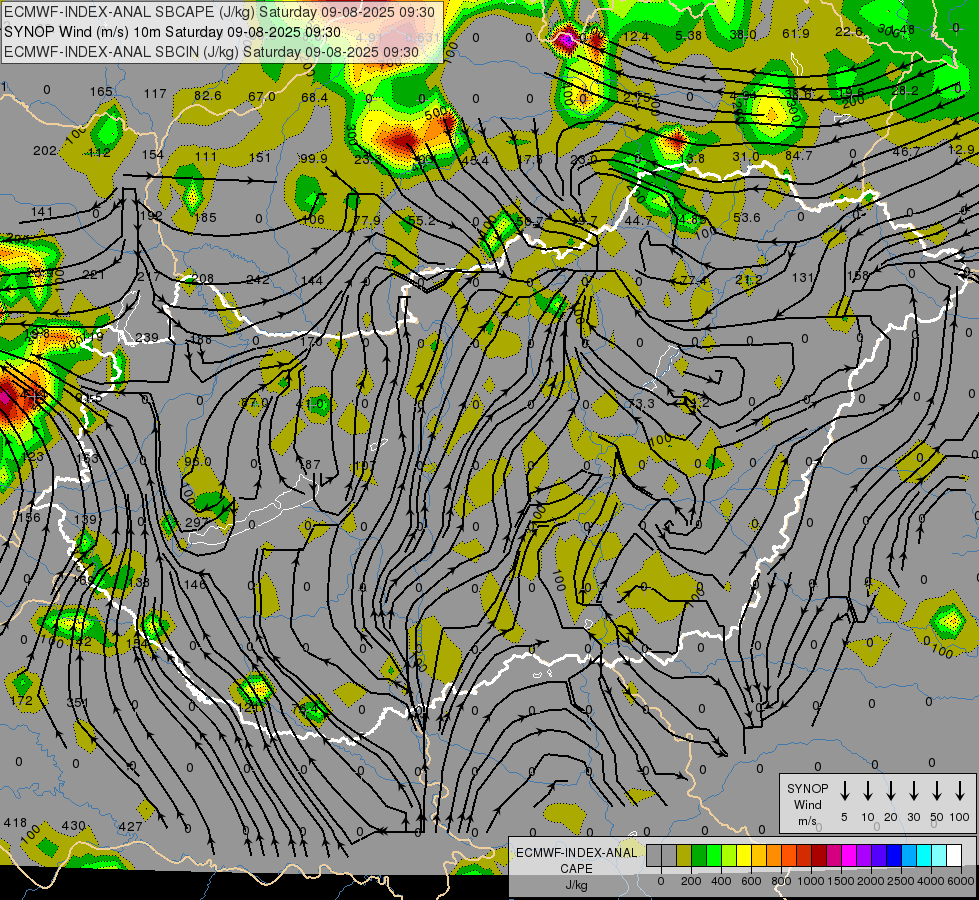Pick the dark green CAPE legend swatch
The image size is (979, 900).
[699, 856]
